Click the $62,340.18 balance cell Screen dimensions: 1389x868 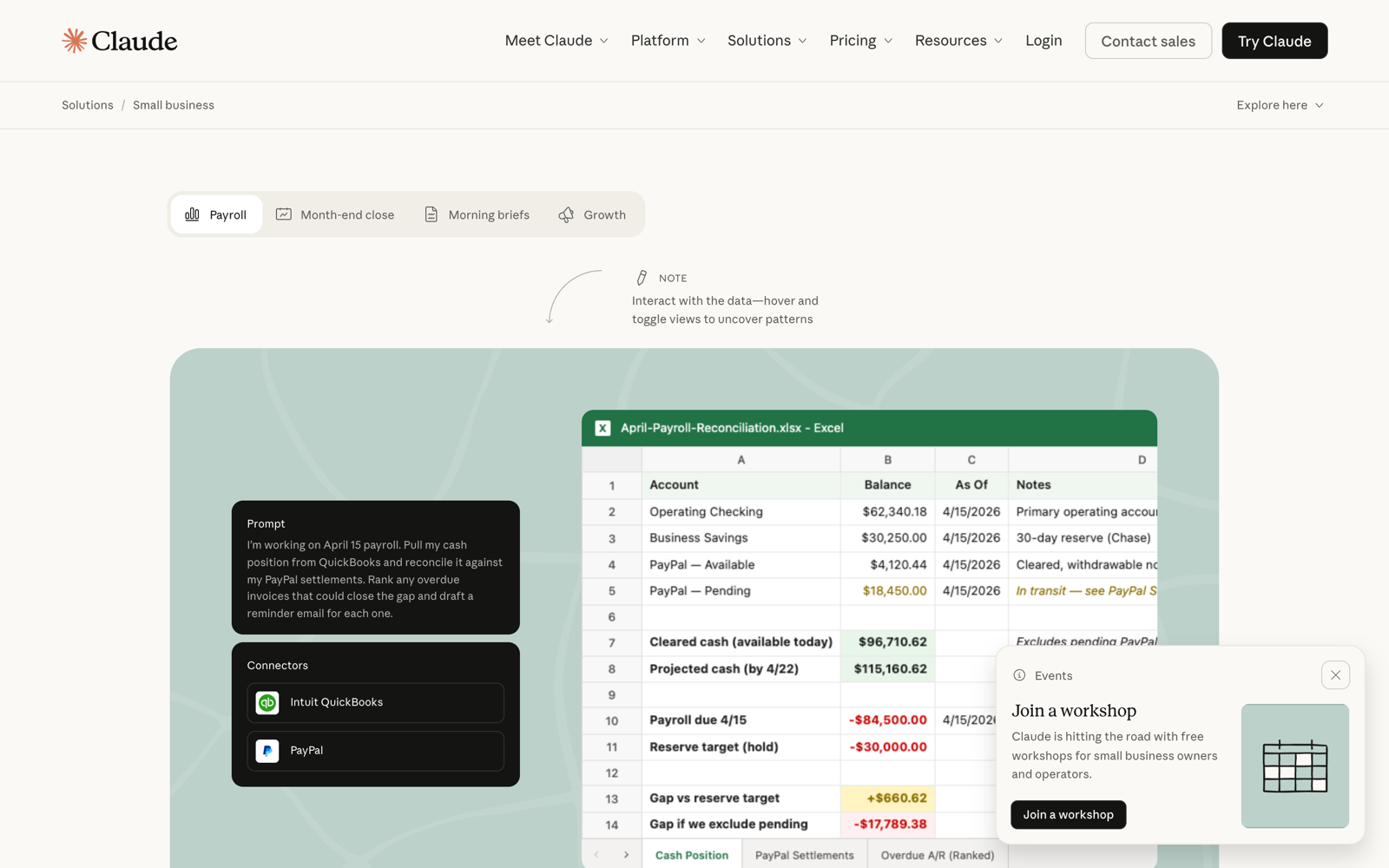tap(888, 512)
